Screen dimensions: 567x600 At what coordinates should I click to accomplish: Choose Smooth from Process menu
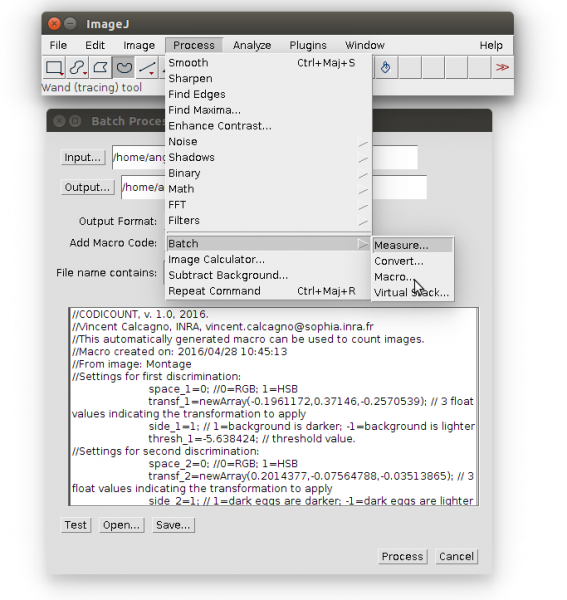point(268,63)
